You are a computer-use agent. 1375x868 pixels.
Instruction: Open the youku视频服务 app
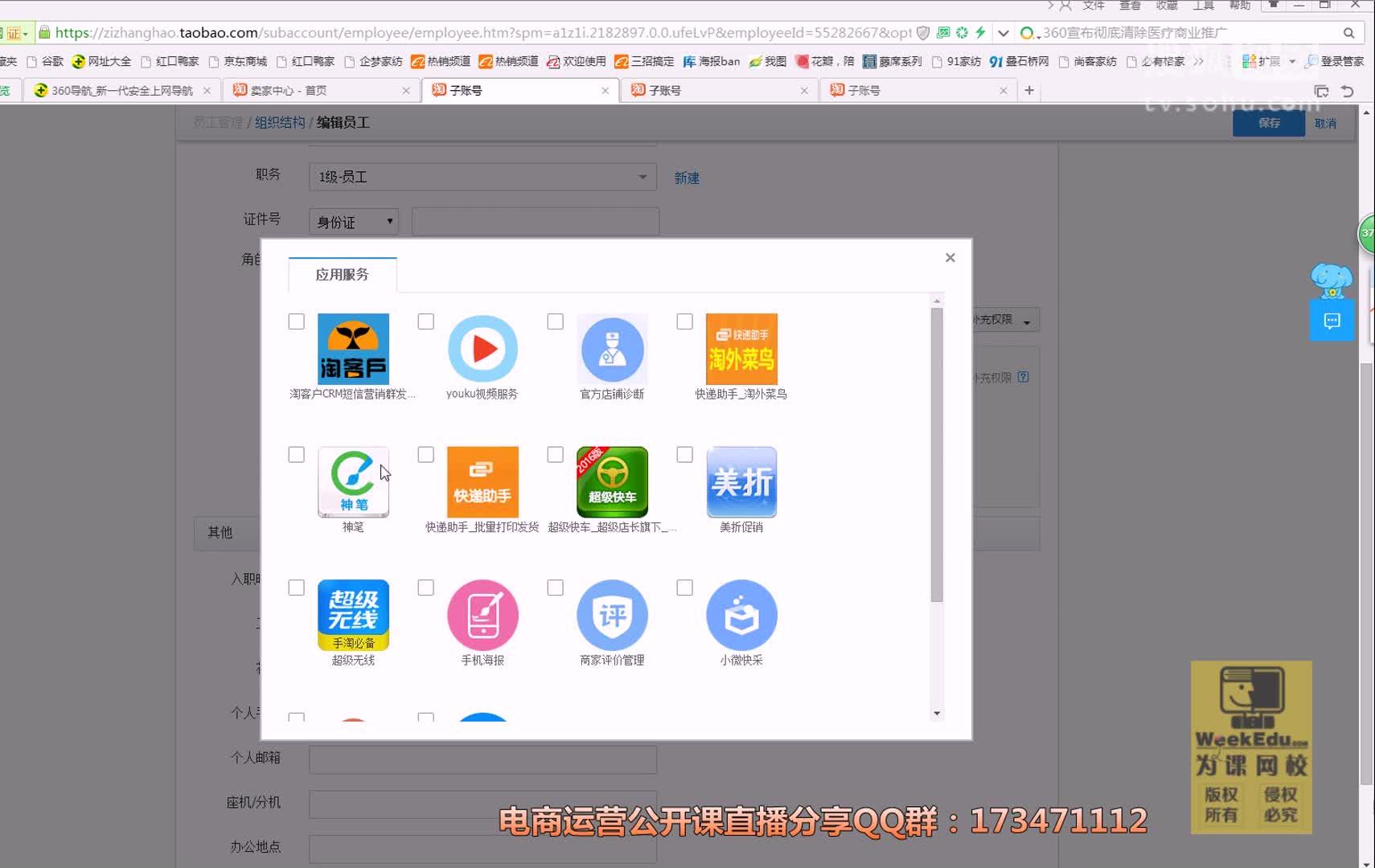coord(482,350)
